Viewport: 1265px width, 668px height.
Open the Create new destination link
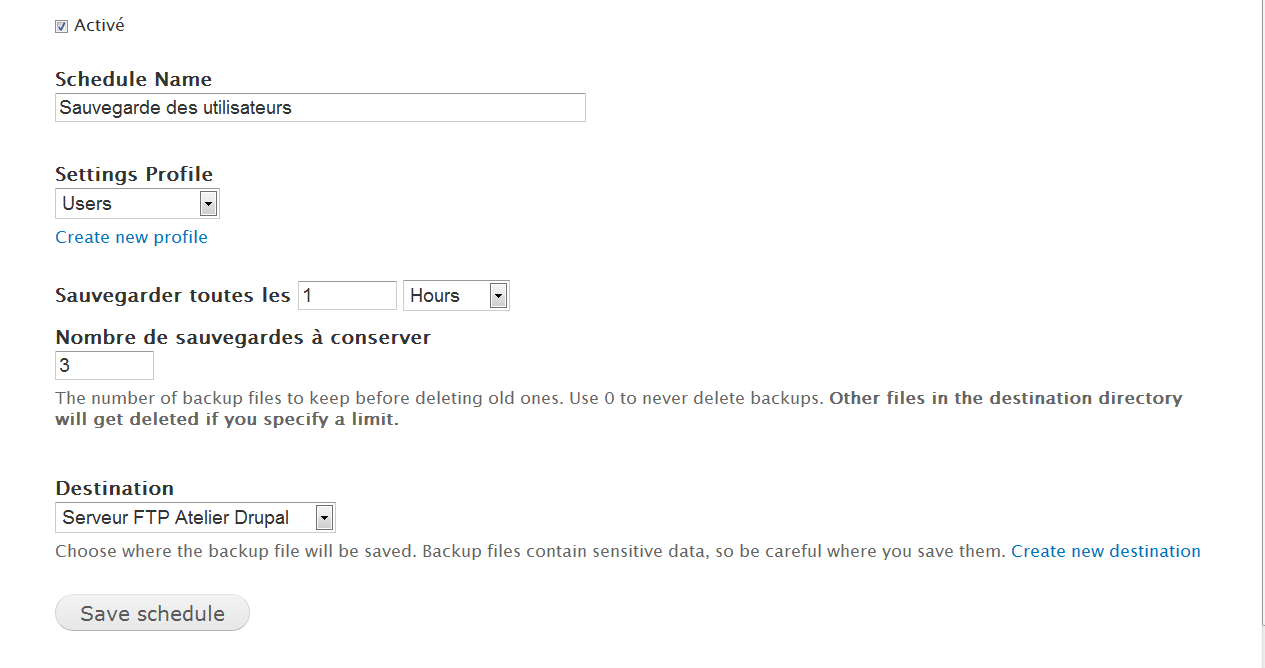coord(1105,551)
